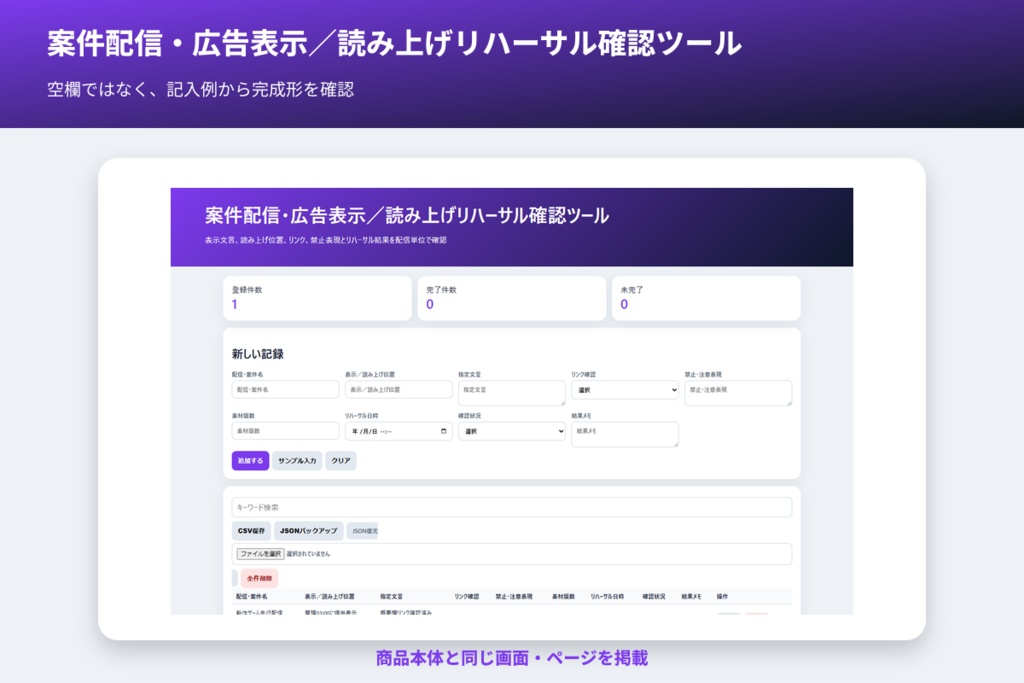Click the リンク確認 table column header

coord(467,596)
